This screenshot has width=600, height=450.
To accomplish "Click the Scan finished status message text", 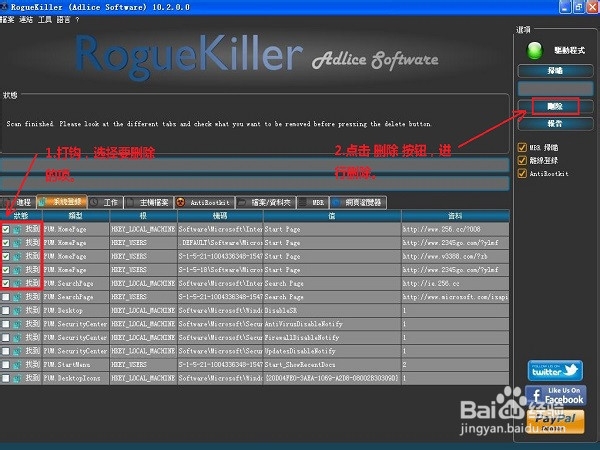I will pos(219,124).
